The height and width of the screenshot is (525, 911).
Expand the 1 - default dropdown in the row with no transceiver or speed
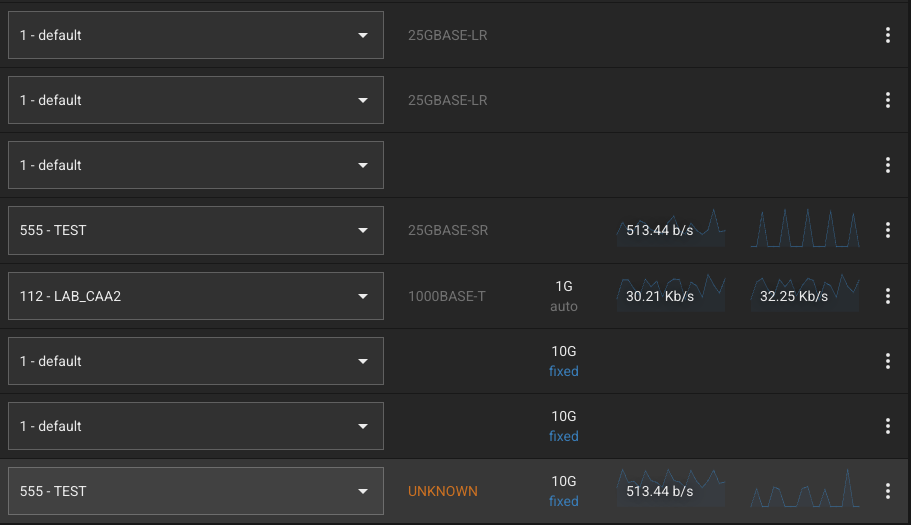pos(195,165)
